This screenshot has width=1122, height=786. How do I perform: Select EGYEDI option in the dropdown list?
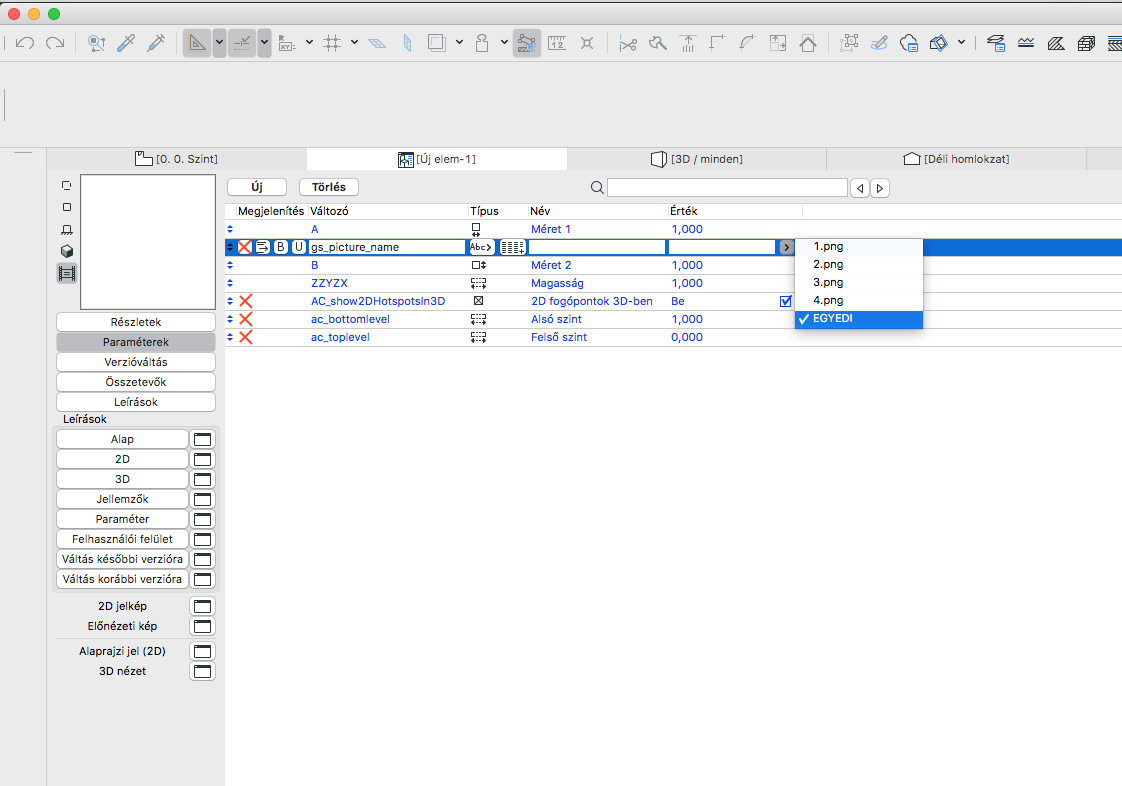(833, 319)
